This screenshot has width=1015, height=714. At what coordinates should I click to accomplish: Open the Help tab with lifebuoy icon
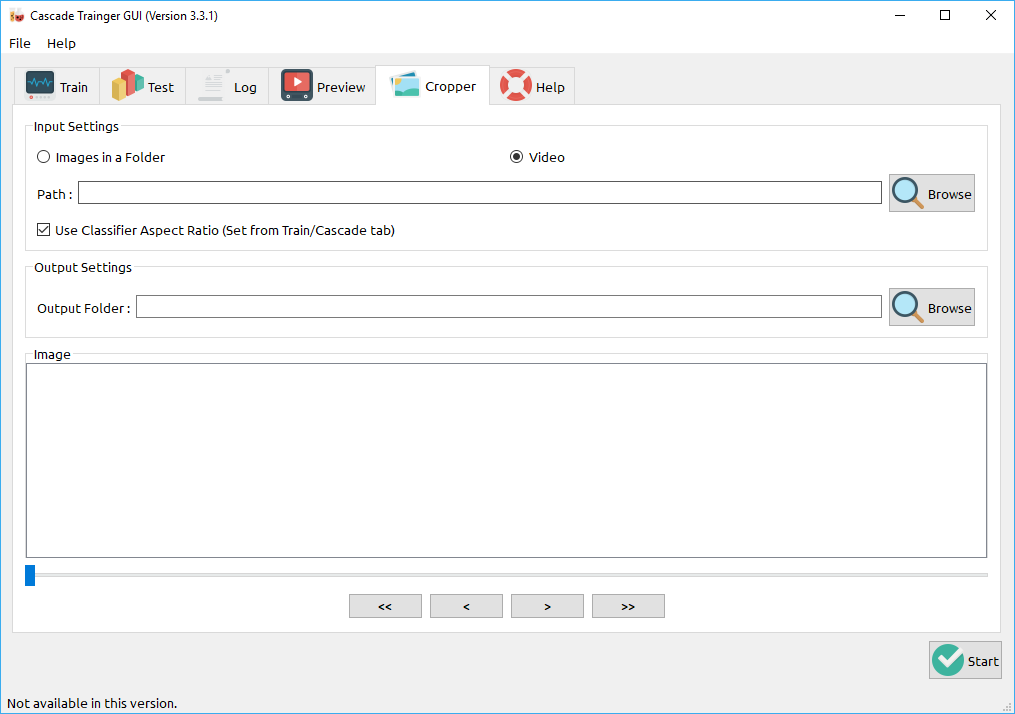click(532, 86)
